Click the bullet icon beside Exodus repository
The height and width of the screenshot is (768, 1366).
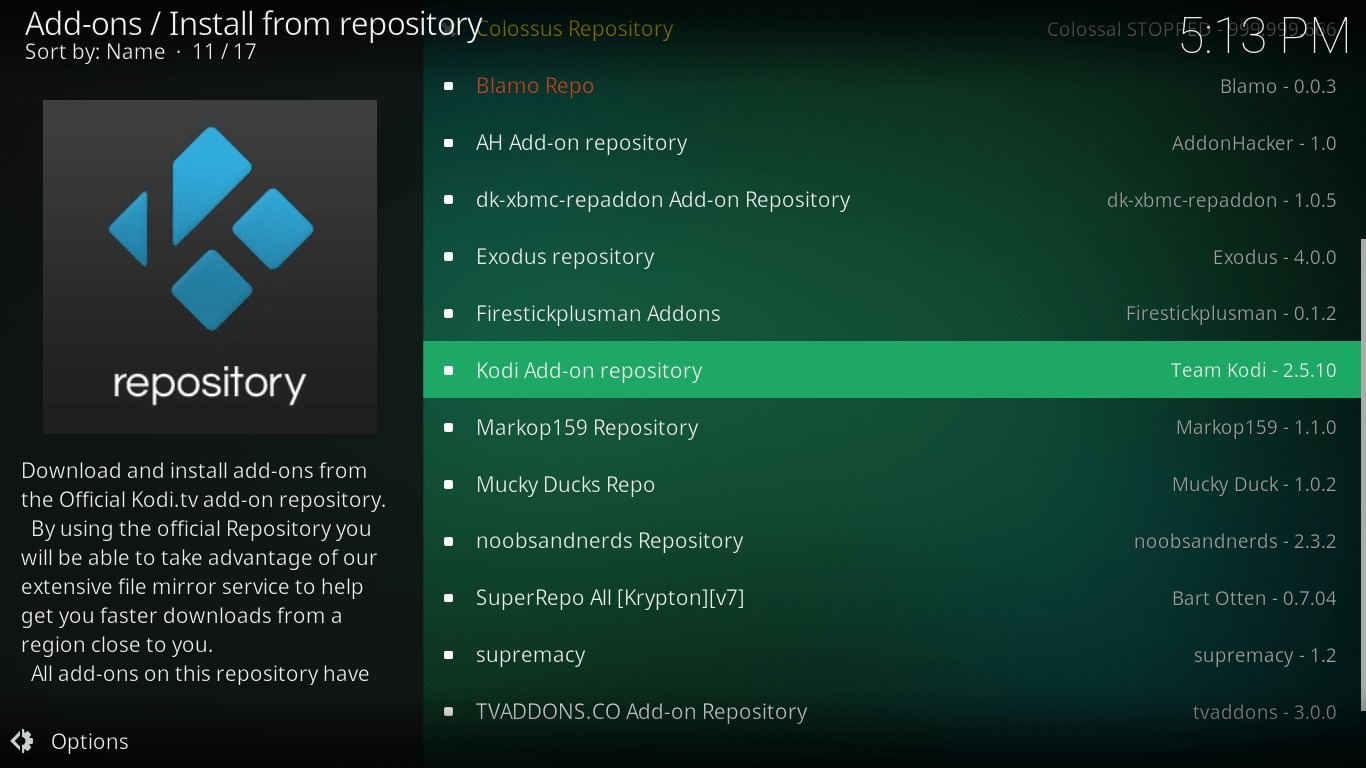(449, 257)
